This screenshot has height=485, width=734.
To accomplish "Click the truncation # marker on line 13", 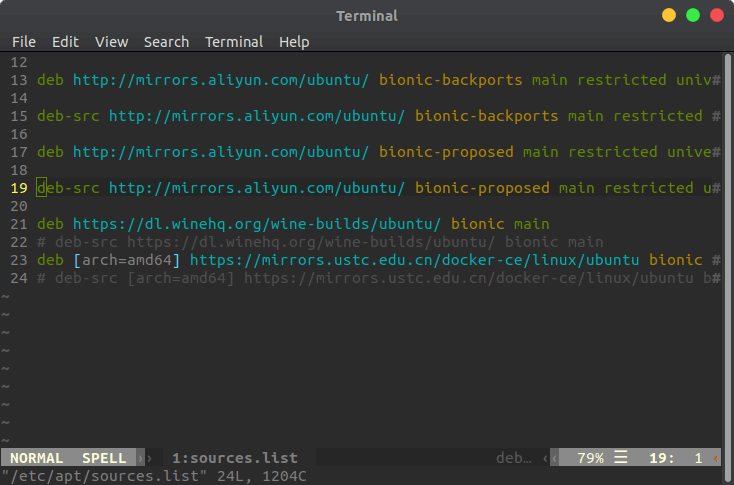I will pos(716,80).
